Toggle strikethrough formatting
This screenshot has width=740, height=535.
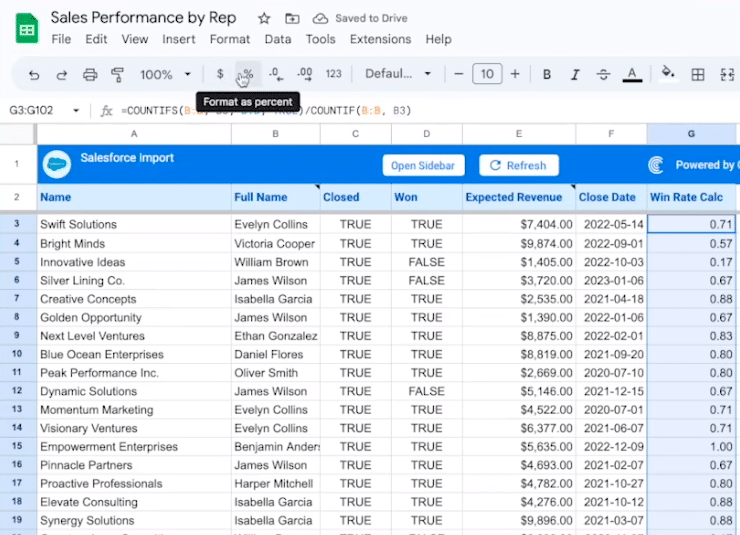click(603, 74)
